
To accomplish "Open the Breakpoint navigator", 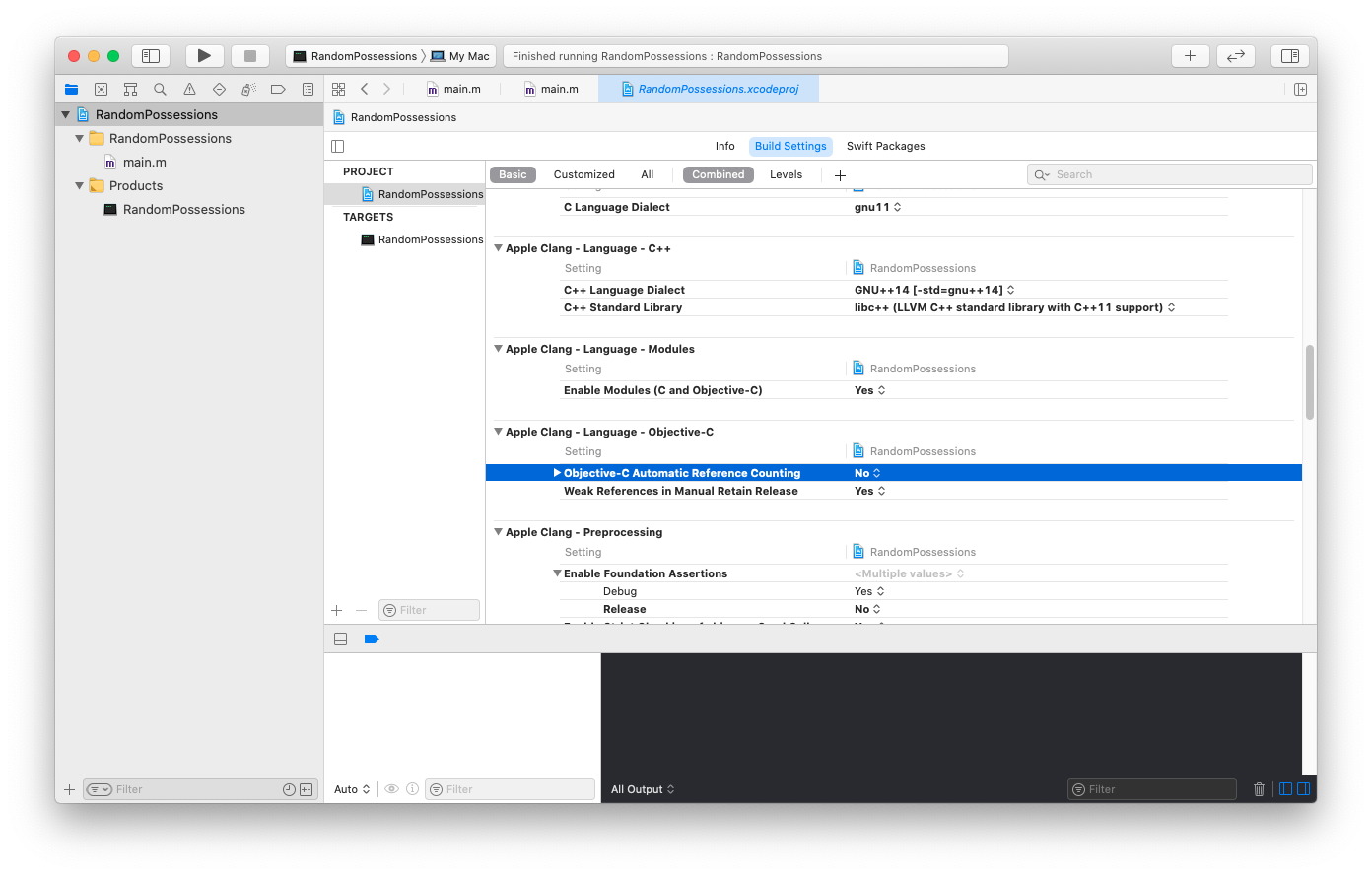I will (278, 89).
